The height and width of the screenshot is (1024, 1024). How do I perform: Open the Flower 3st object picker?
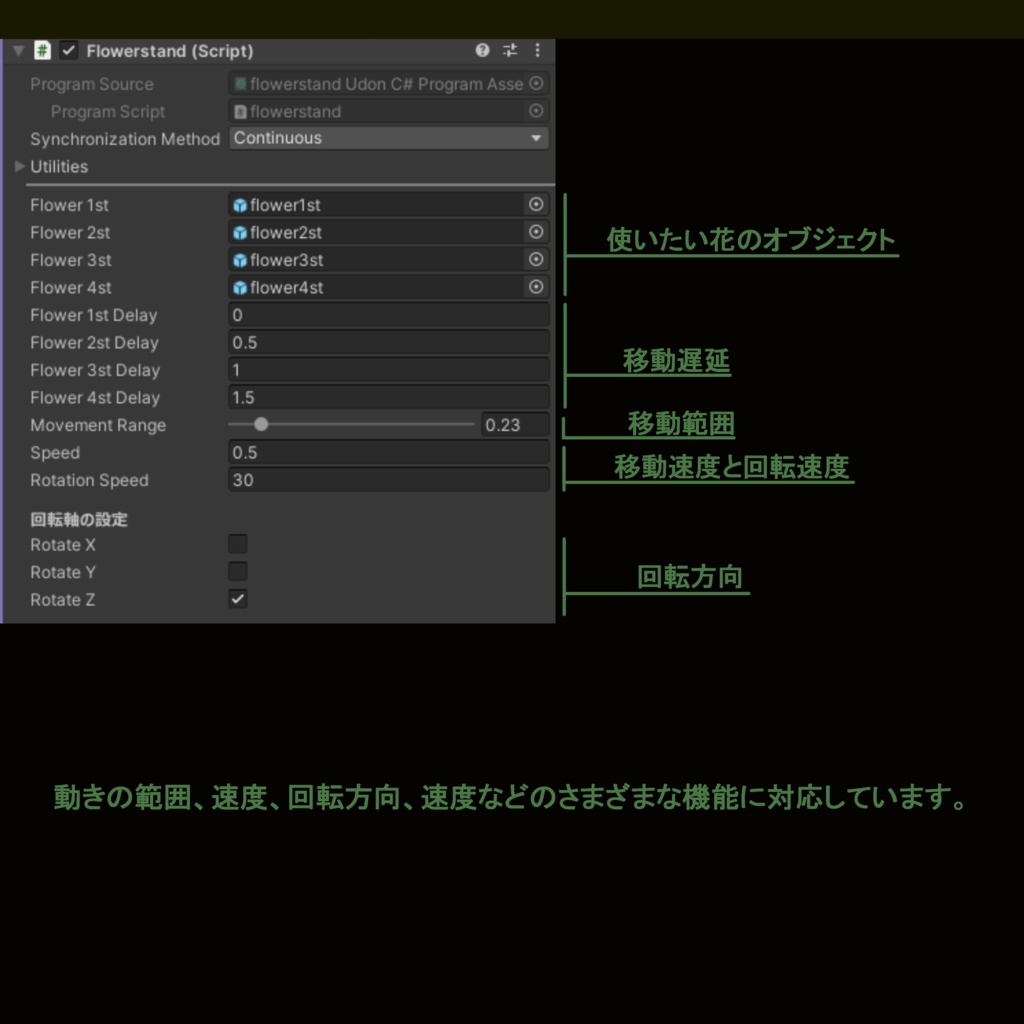pyautogui.click(x=536, y=260)
